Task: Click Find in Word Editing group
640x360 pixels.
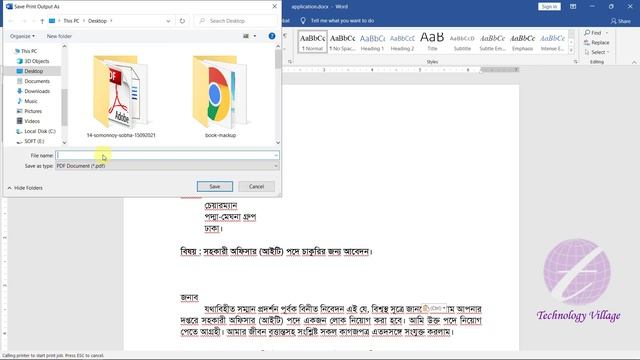Action: click(x=593, y=33)
